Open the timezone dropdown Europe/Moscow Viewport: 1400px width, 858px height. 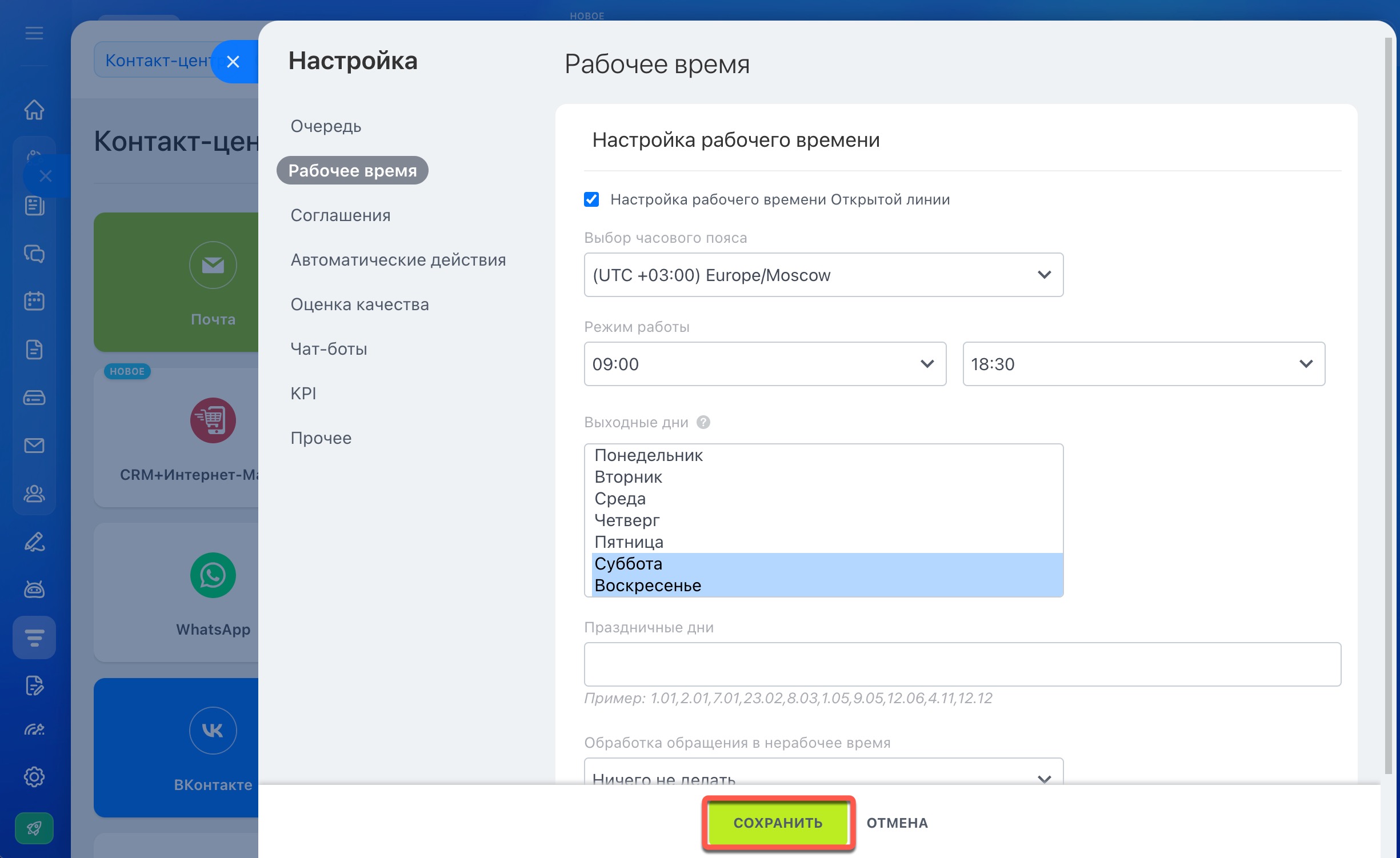[x=823, y=275]
